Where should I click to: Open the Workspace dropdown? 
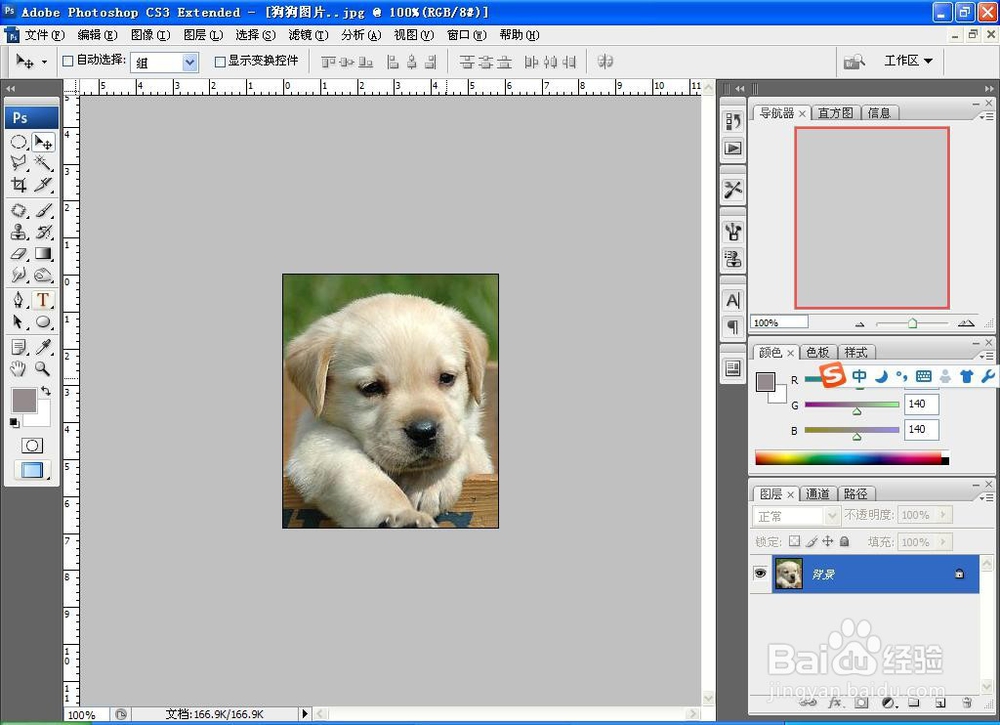pos(908,61)
